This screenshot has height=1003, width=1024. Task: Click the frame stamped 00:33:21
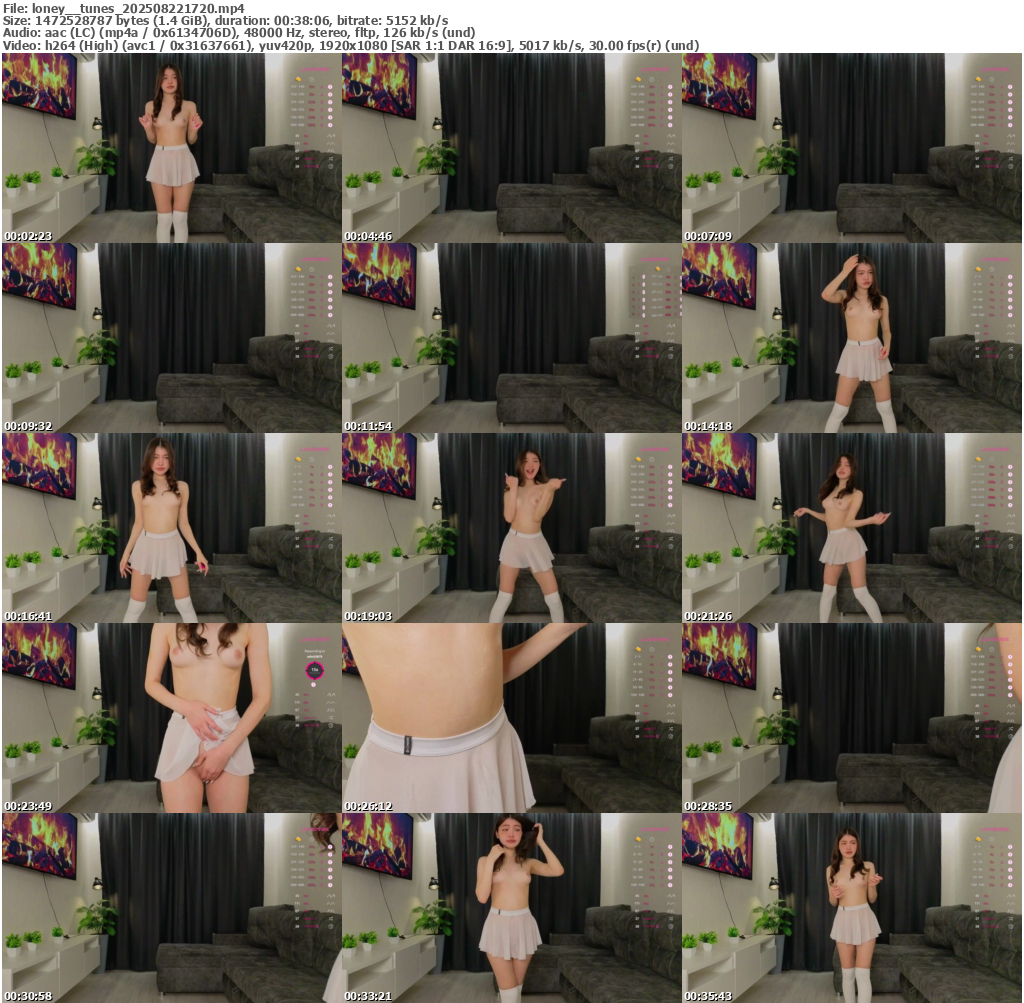[x=511, y=908]
